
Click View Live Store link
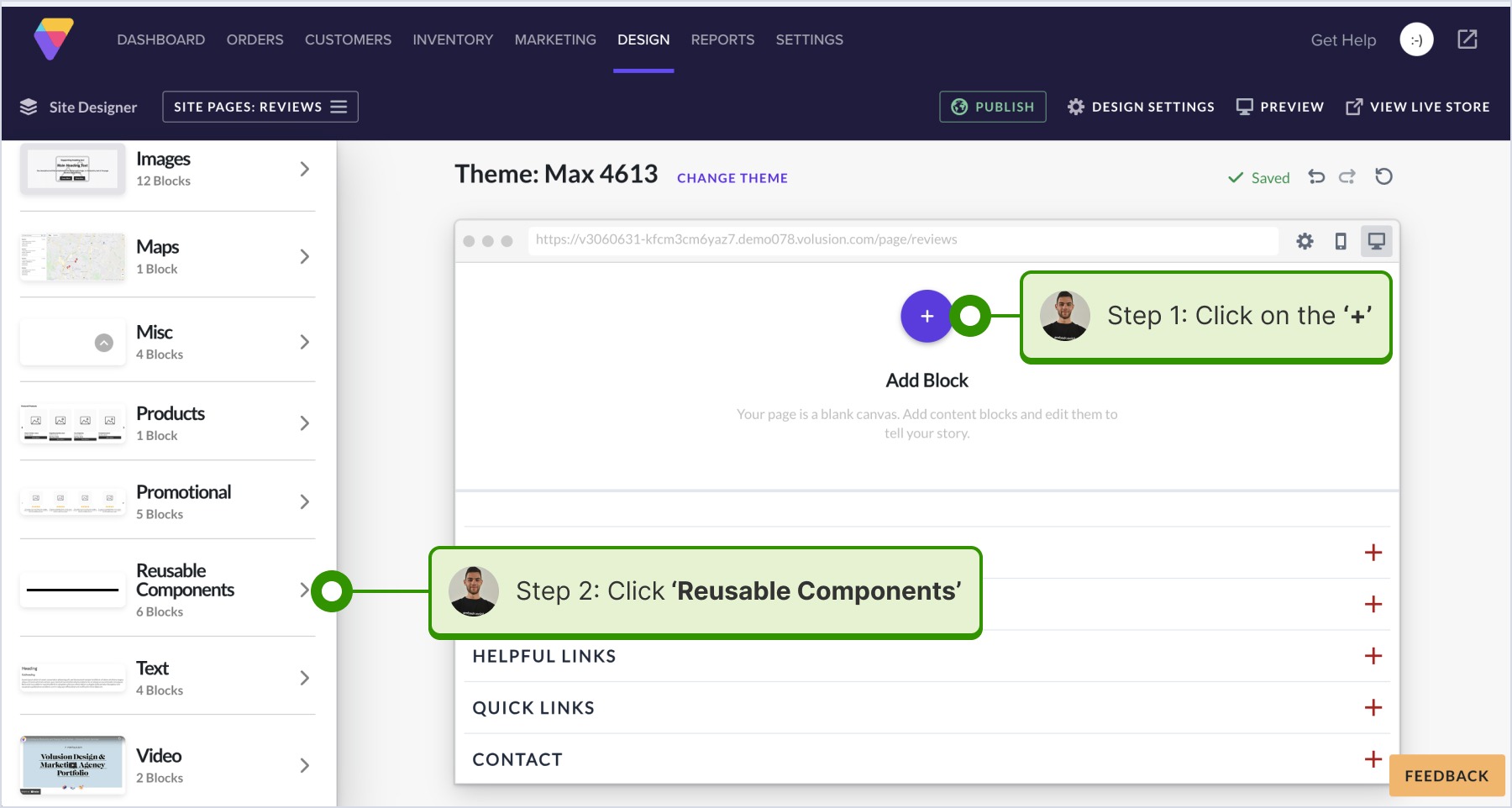point(1418,107)
